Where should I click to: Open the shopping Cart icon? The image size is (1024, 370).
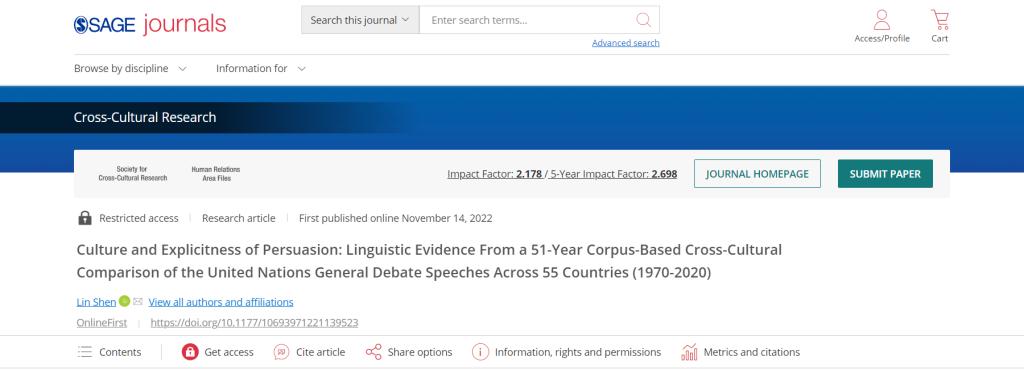coord(940,20)
